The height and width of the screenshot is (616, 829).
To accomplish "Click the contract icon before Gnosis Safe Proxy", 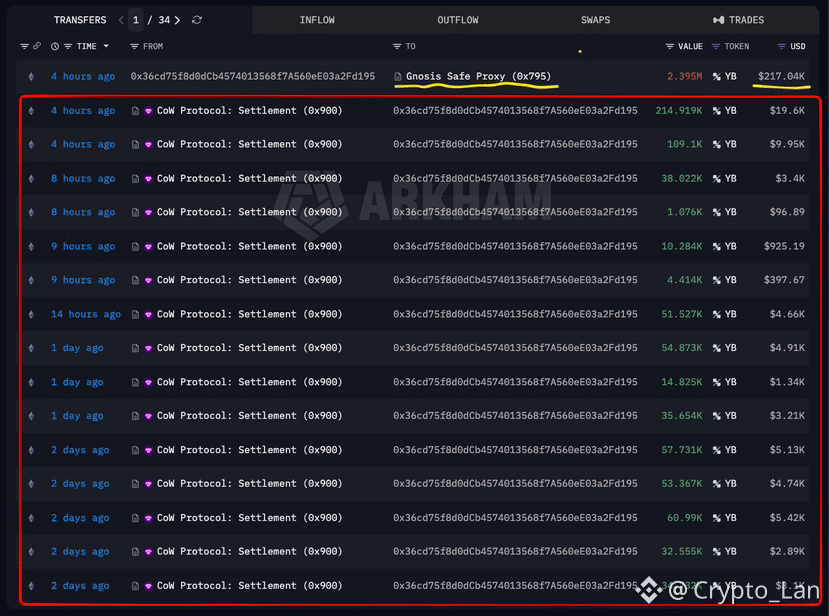I will click(398, 77).
